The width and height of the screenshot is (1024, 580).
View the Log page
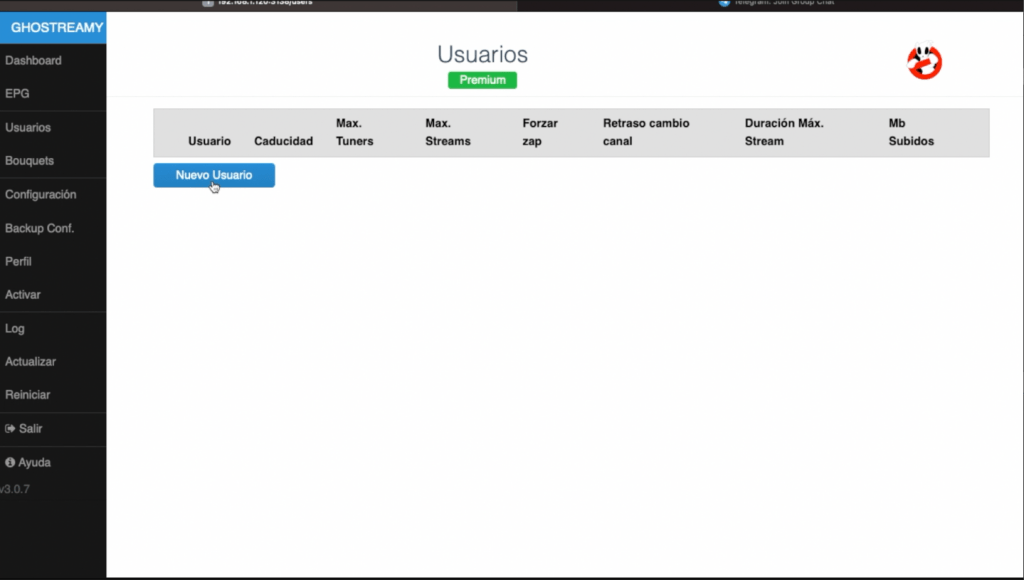click(x=15, y=329)
